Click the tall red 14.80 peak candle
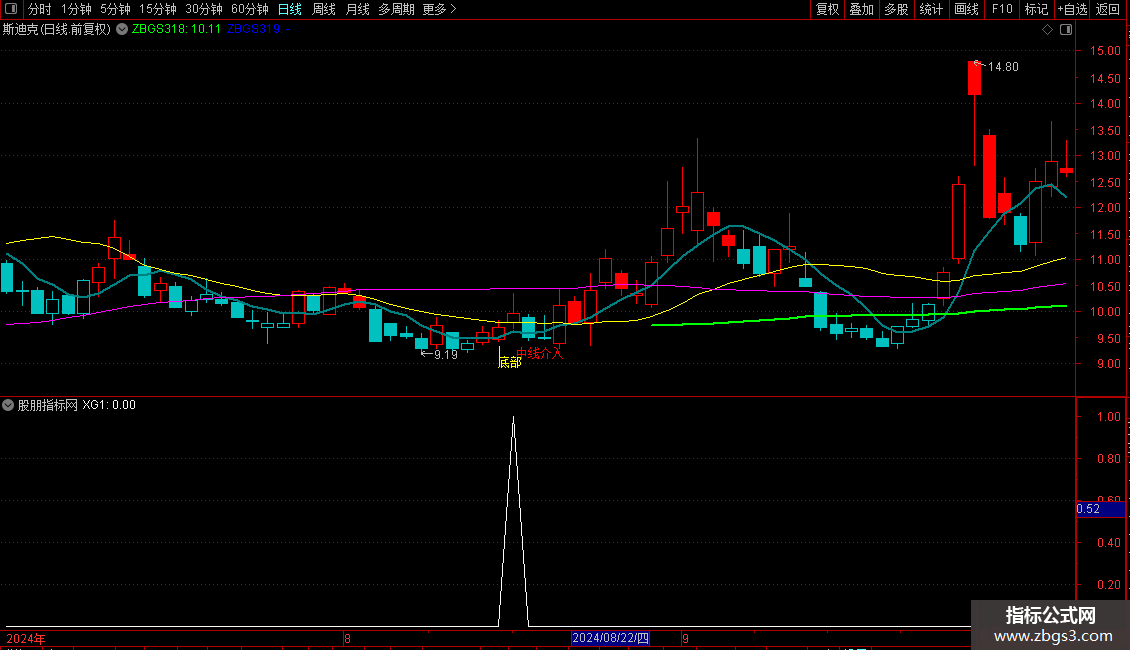The image size is (1130, 650). tap(974, 79)
